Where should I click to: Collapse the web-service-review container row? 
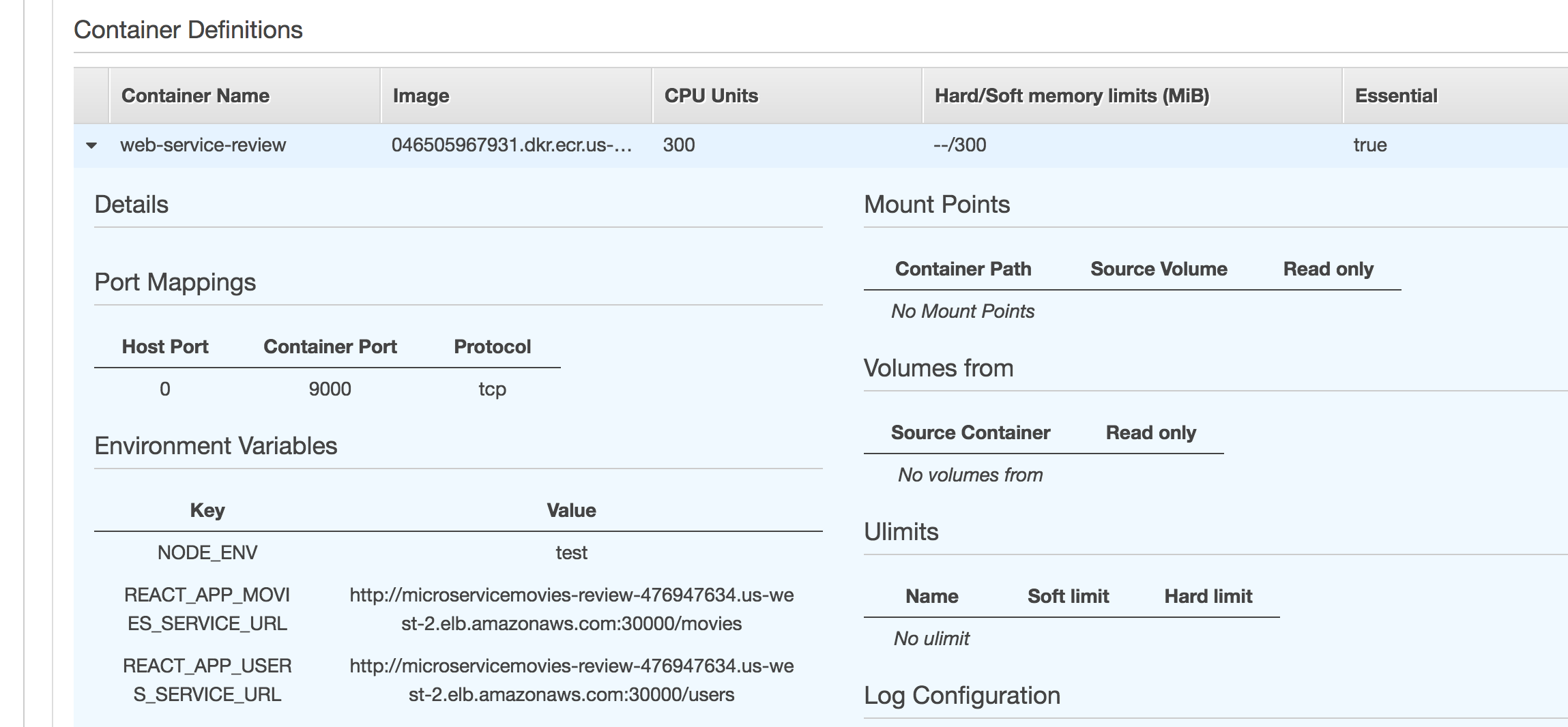pos(92,145)
